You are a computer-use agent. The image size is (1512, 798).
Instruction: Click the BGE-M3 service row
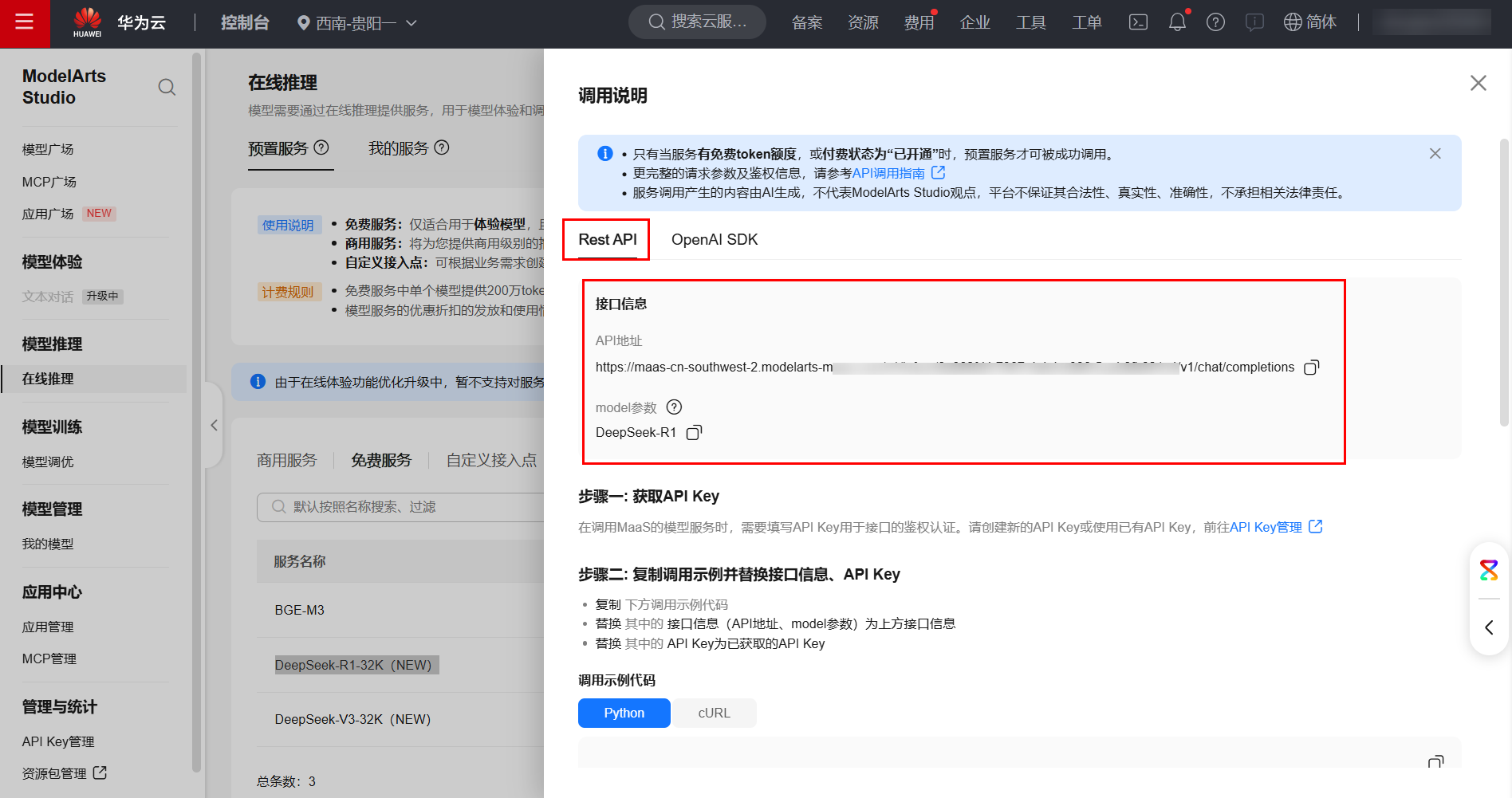tap(400, 610)
